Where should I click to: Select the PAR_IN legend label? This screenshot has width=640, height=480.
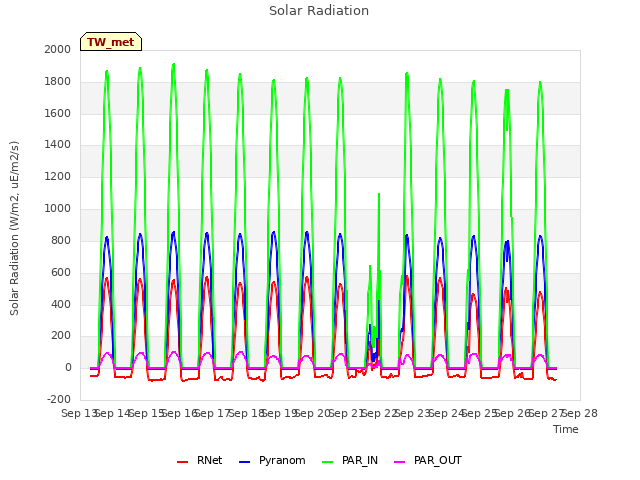click(360, 460)
